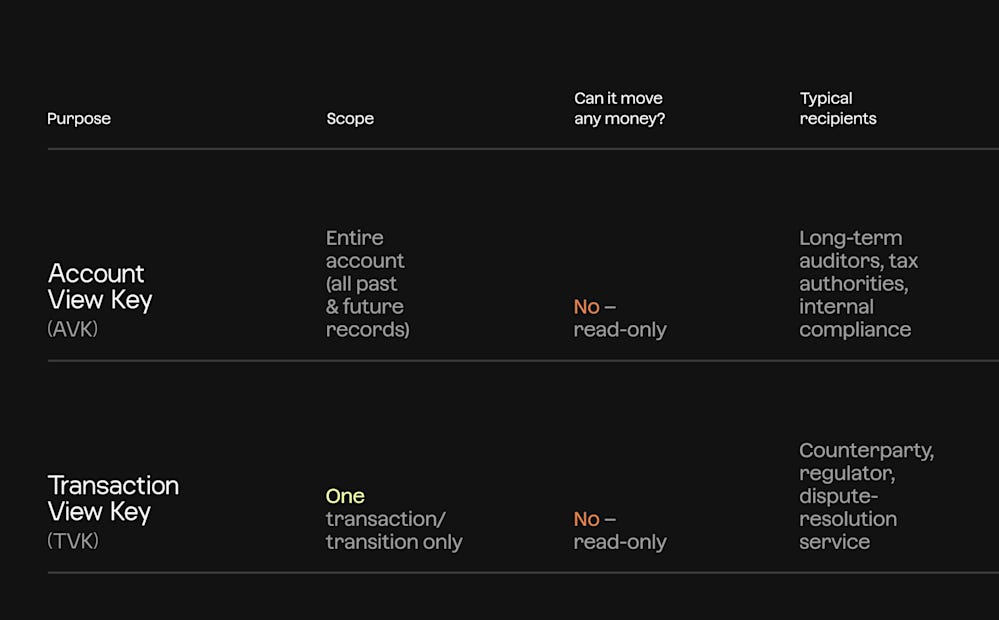Select the Account View Key title
Viewport: 999px width, 620px height.
[x=100, y=287]
